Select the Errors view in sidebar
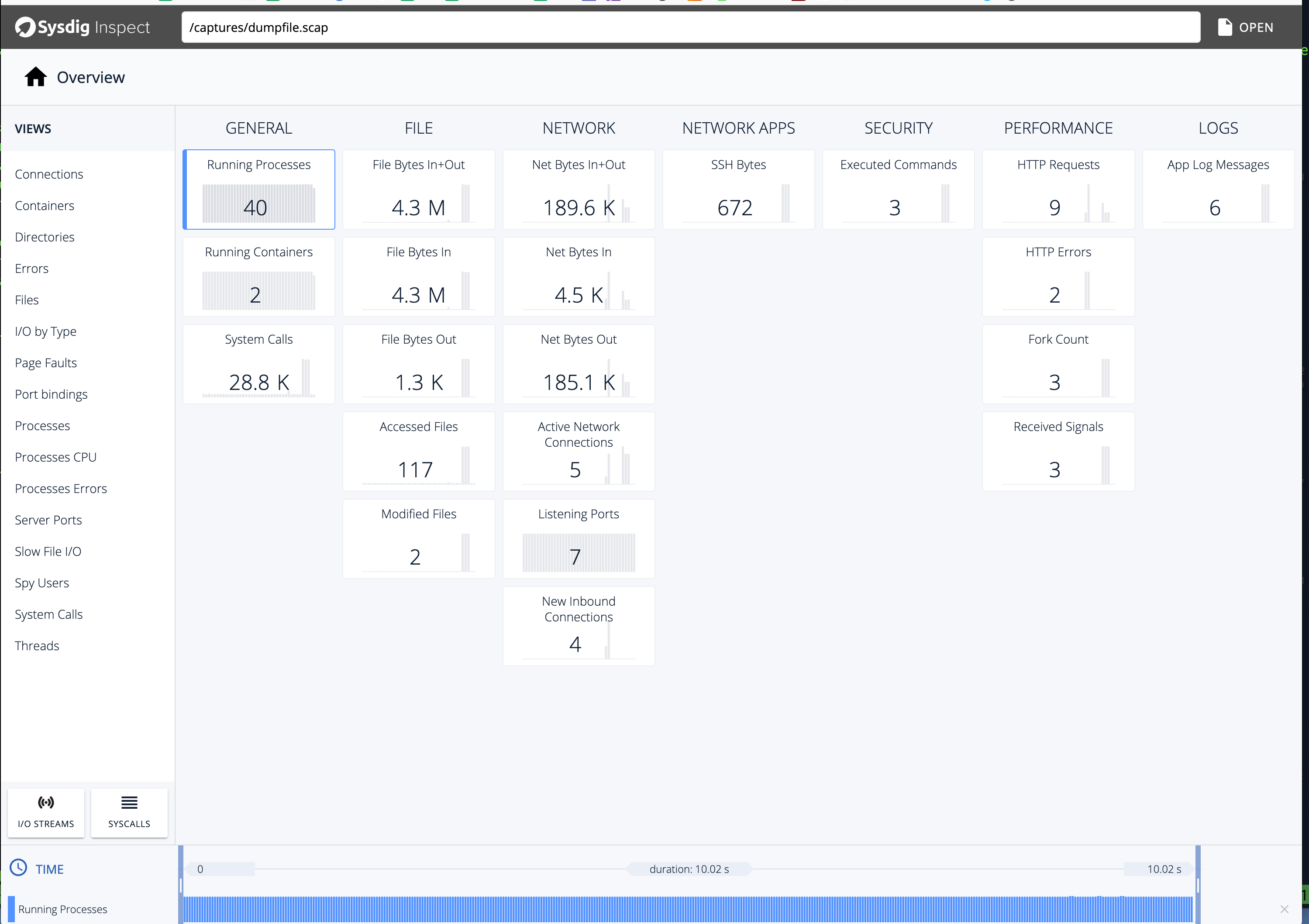 click(31, 268)
